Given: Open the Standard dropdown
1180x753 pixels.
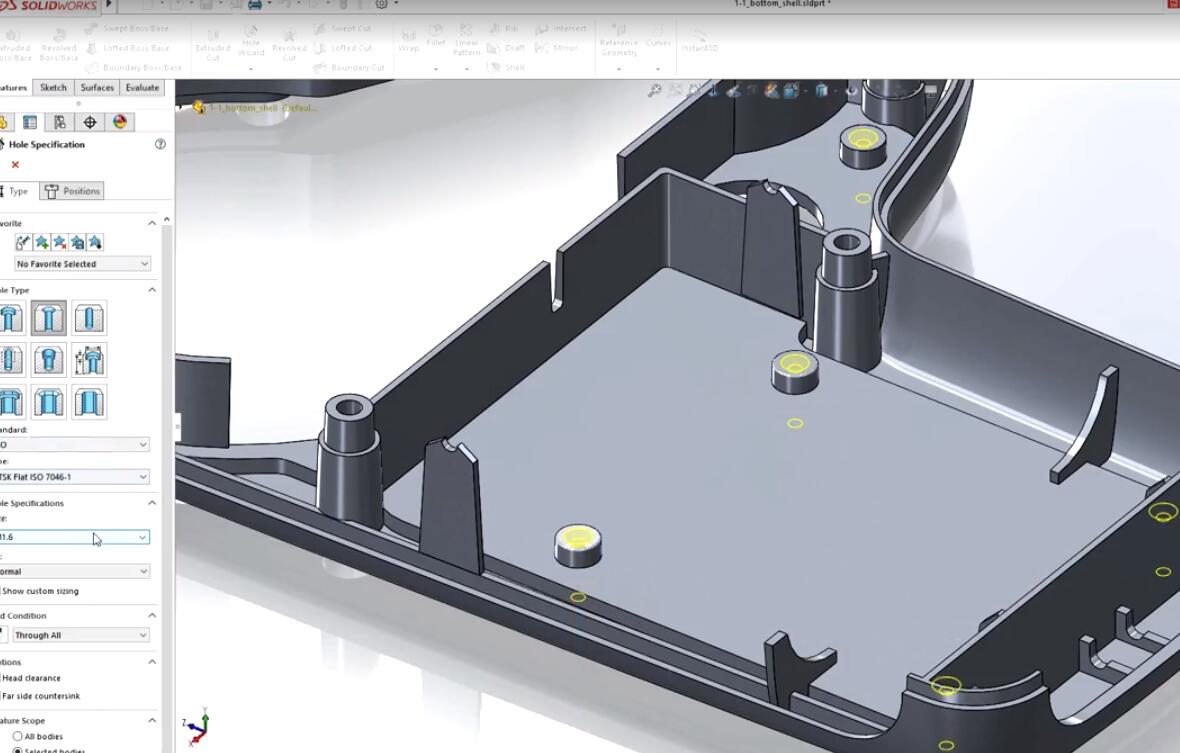Looking at the screenshot, I should (75, 445).
